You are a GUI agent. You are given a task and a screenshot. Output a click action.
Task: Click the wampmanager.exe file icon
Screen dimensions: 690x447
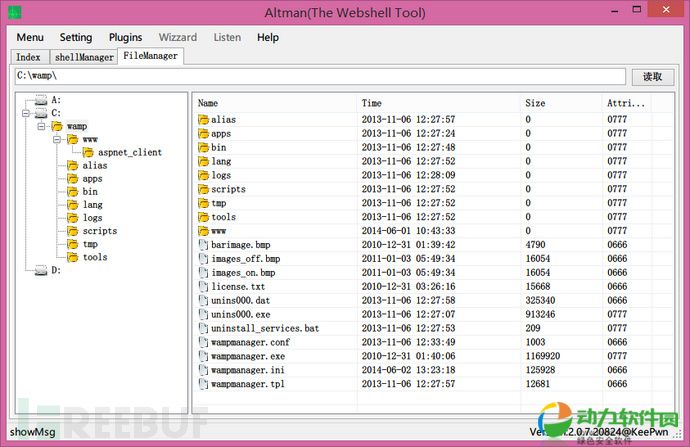(x=203, y=356)
